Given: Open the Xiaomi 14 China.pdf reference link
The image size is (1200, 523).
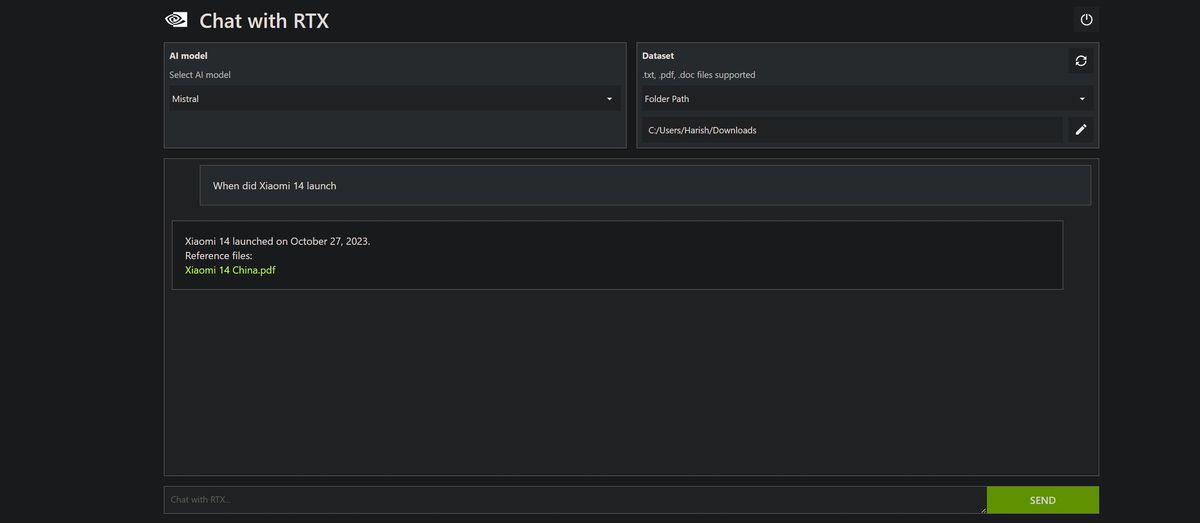Looking at the screenshot, I should point(230,270).
